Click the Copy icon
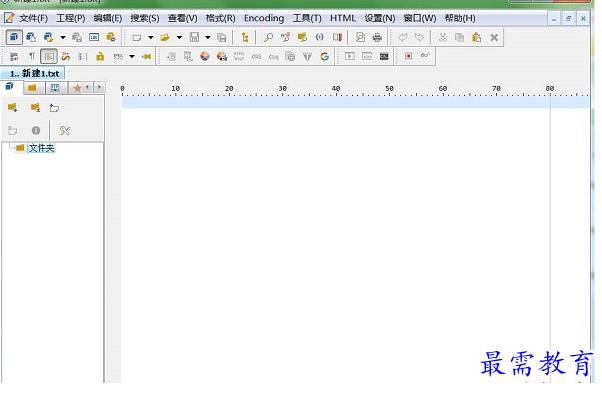 459,37
